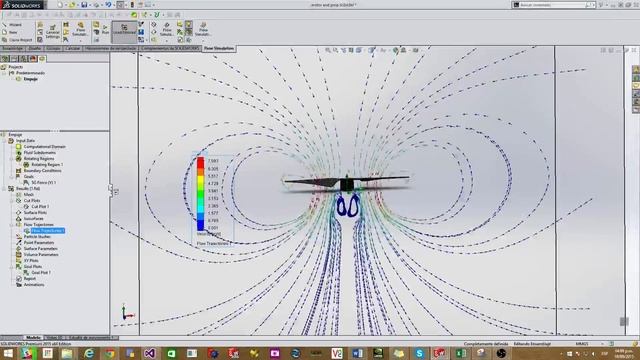Screen dimensions: 640x360
Task: Open Google Chrome from the taskbar
Action: click(x=109, y=353)
